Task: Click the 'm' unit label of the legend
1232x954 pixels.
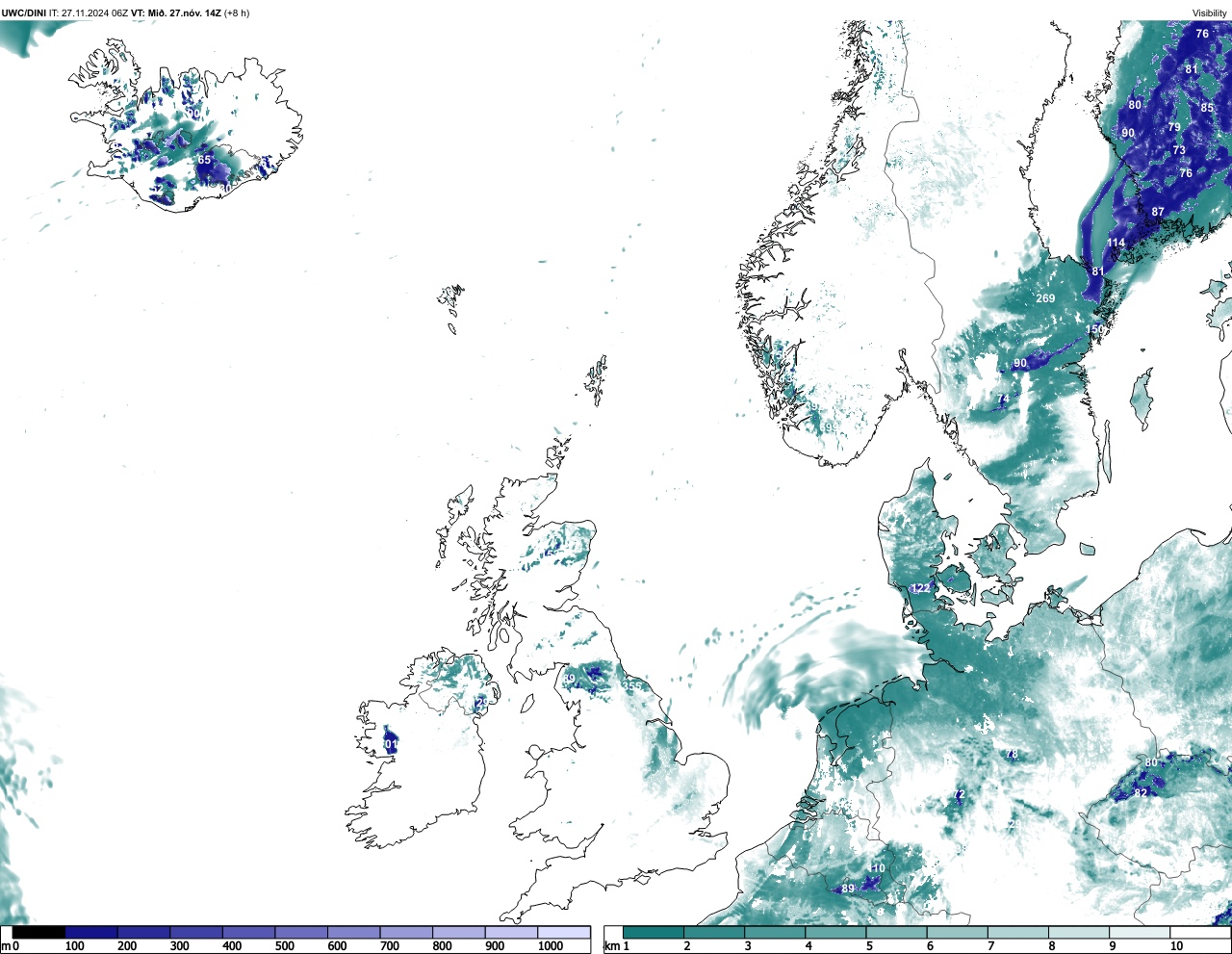Action: click(x=6, y=946)
